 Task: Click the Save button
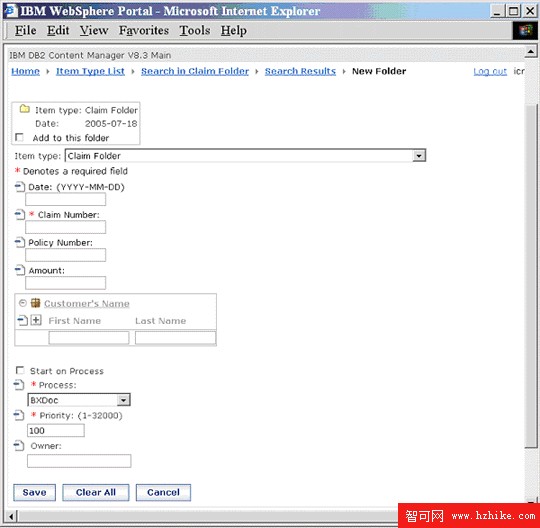point(34,492)
